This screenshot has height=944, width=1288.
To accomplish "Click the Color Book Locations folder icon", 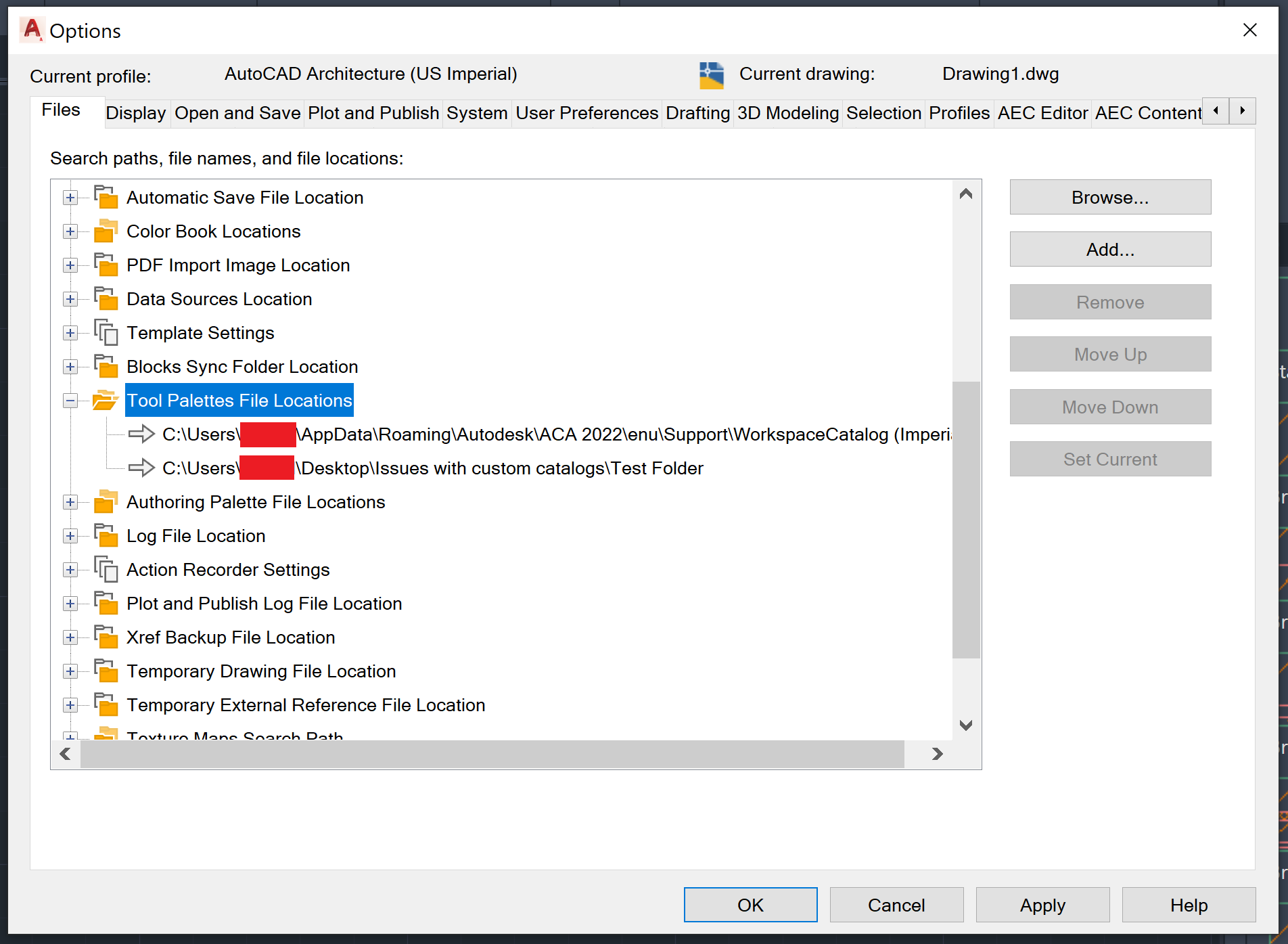I will [106, 231].
